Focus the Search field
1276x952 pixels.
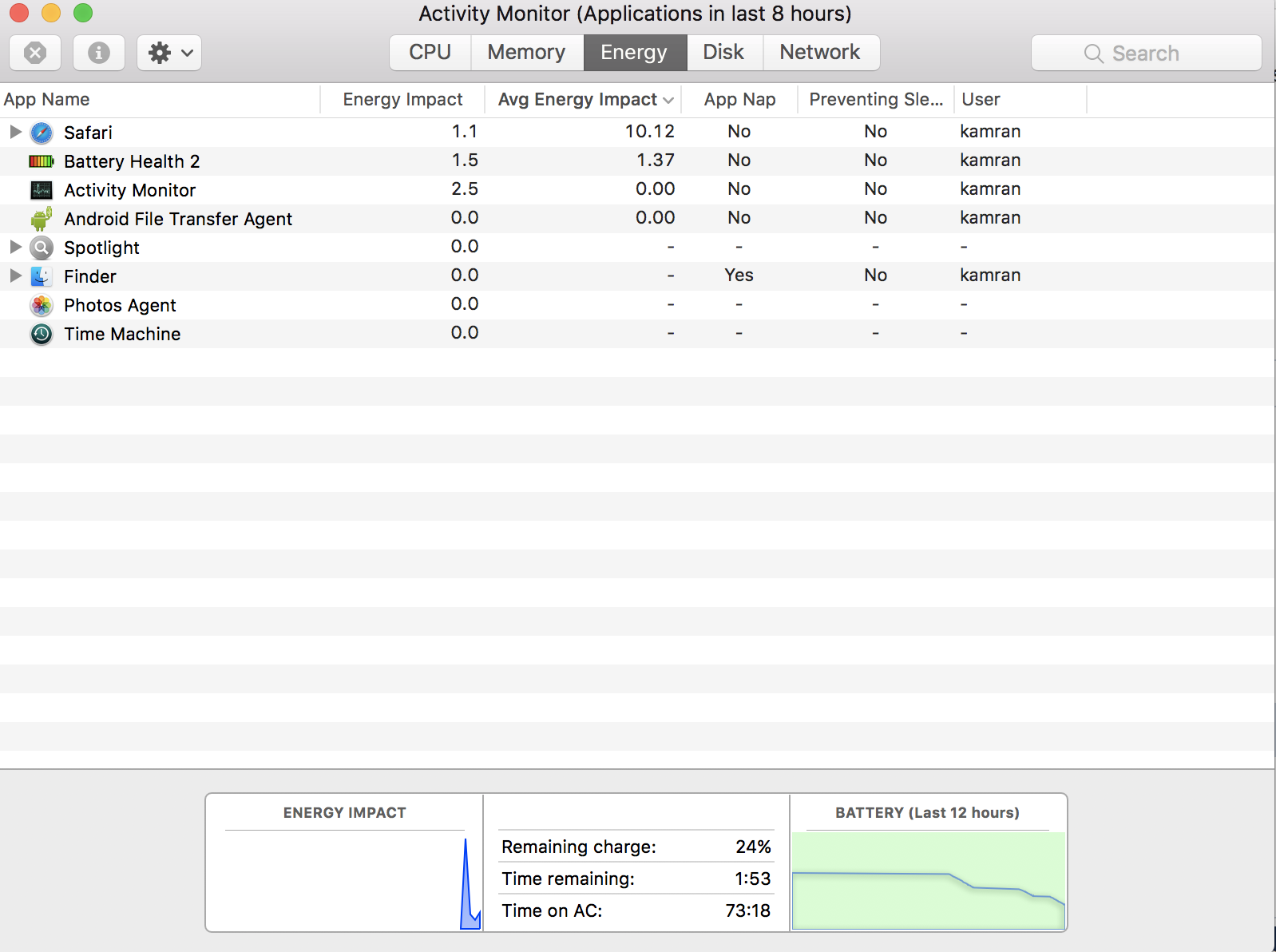click(x=1147, y=53)
